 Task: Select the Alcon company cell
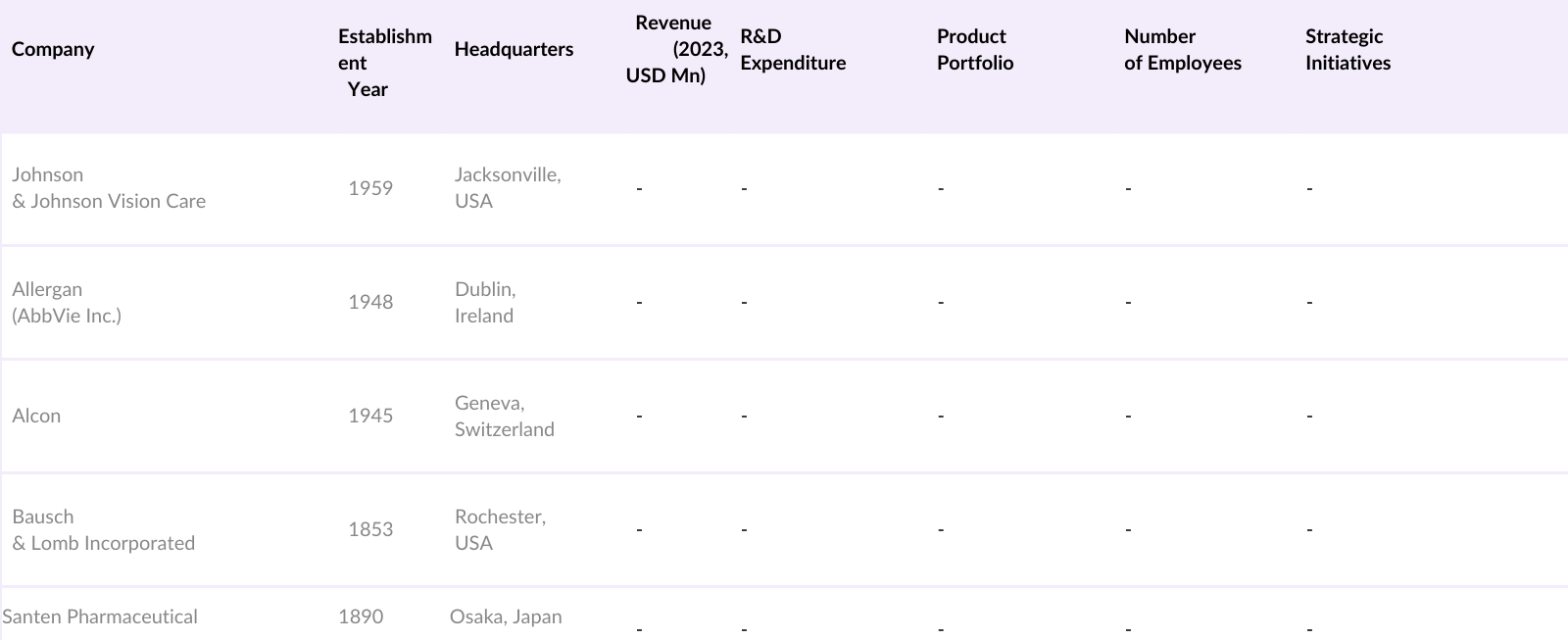tap(36, 416)
